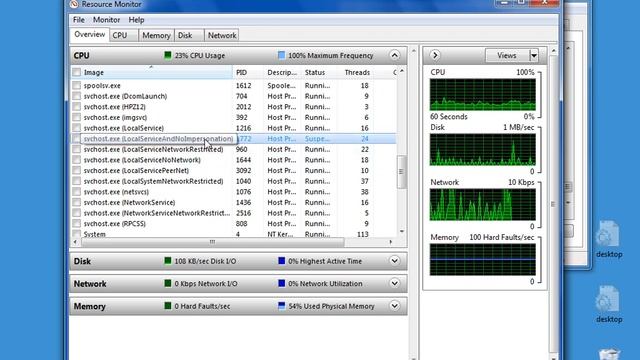The image size is (640, 360).
Task: Check the svchost.exe (imgsvc) checkbox
Action: click(76, 117)
